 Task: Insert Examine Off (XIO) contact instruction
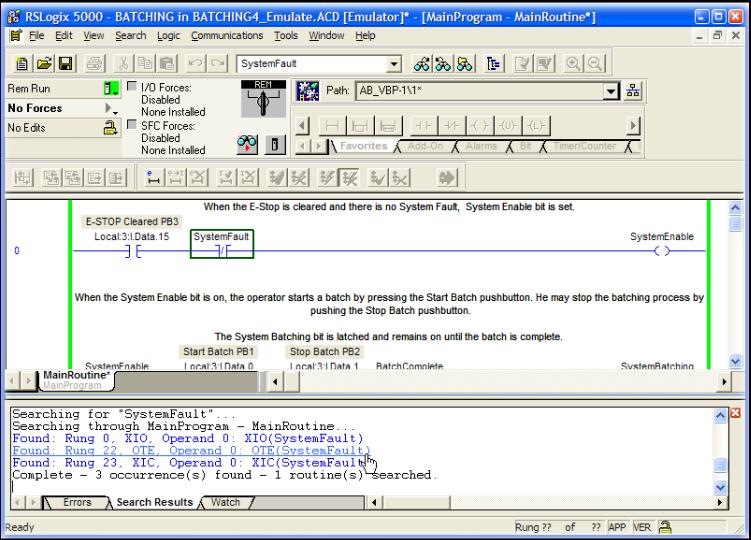point(451,126)
